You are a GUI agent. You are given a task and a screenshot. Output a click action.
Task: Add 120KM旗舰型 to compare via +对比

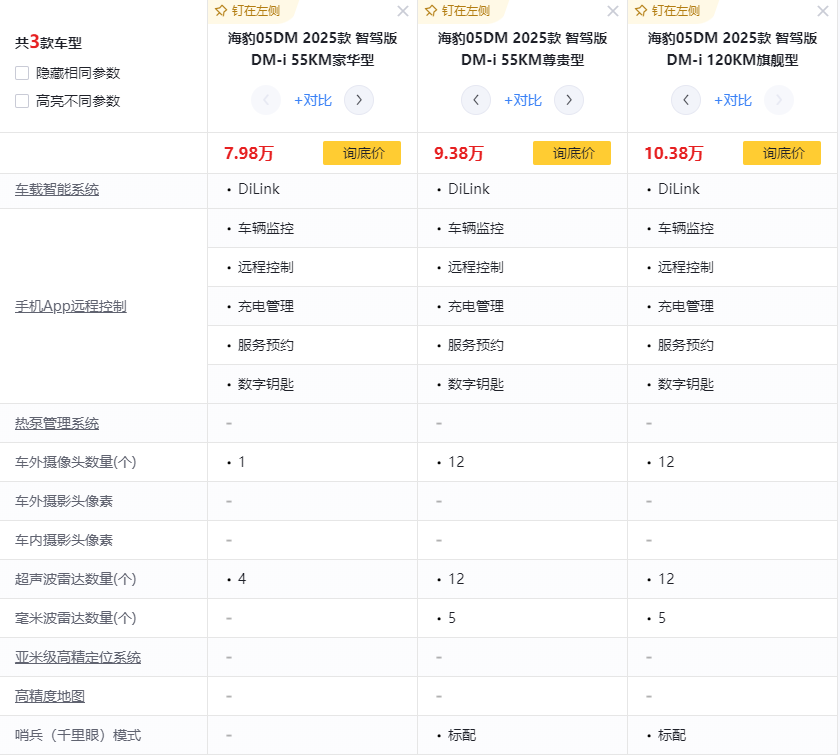click(x=733, y=100)
